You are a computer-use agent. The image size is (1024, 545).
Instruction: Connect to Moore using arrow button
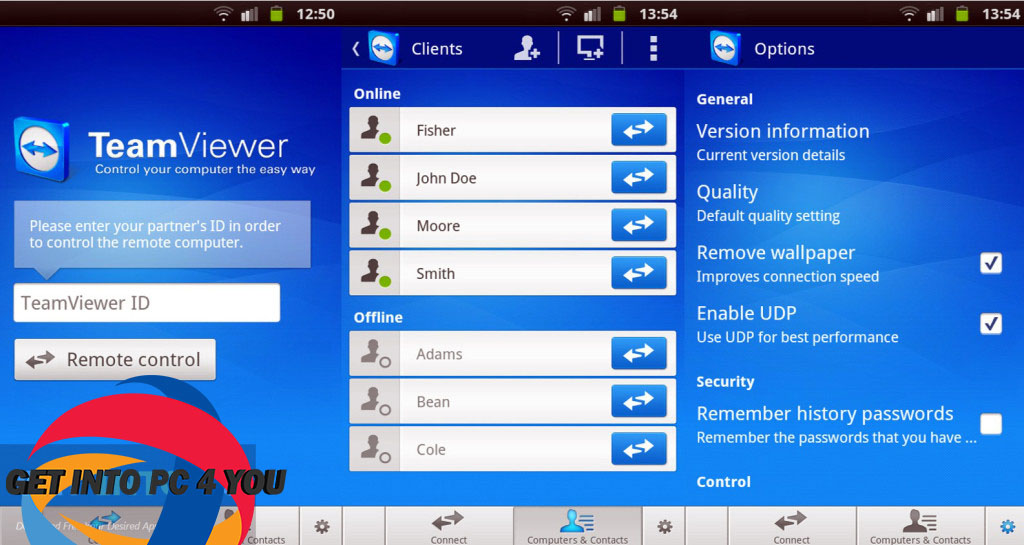639,225
